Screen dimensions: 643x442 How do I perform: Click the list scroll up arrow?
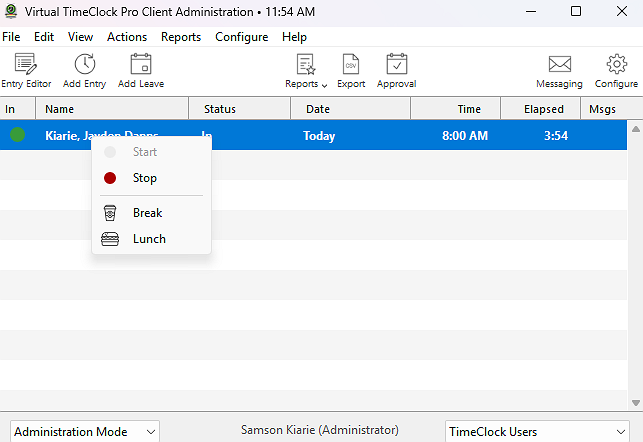pos(636,129)
